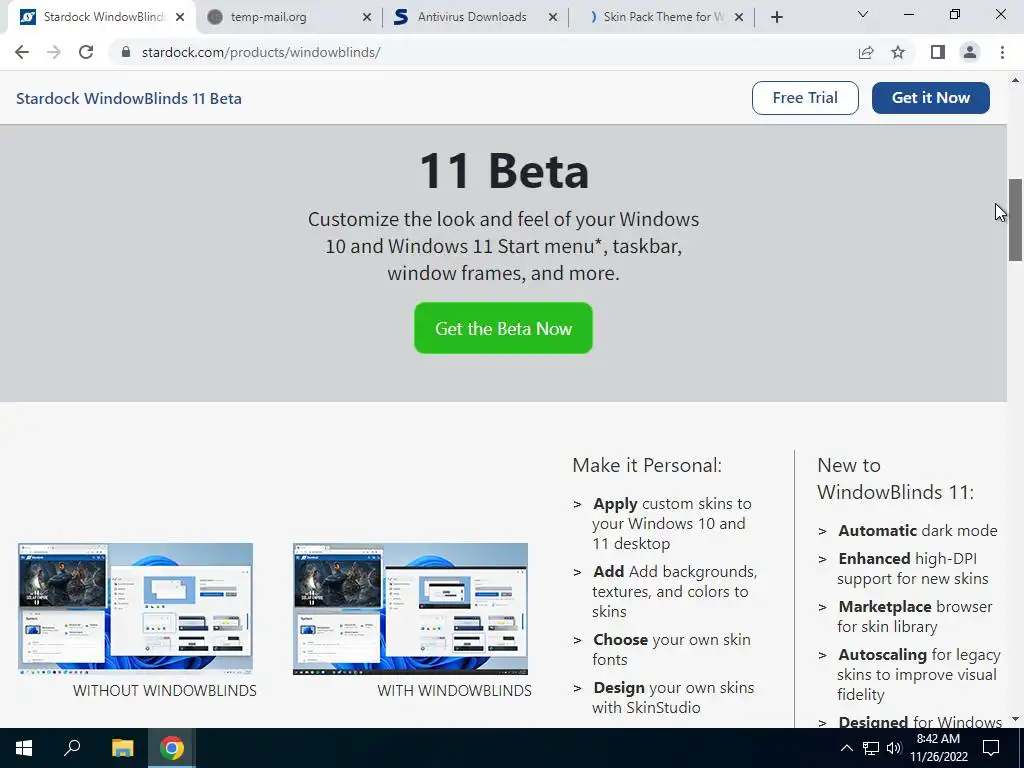Click the Chrome taskbar icon

pos(172,748)
